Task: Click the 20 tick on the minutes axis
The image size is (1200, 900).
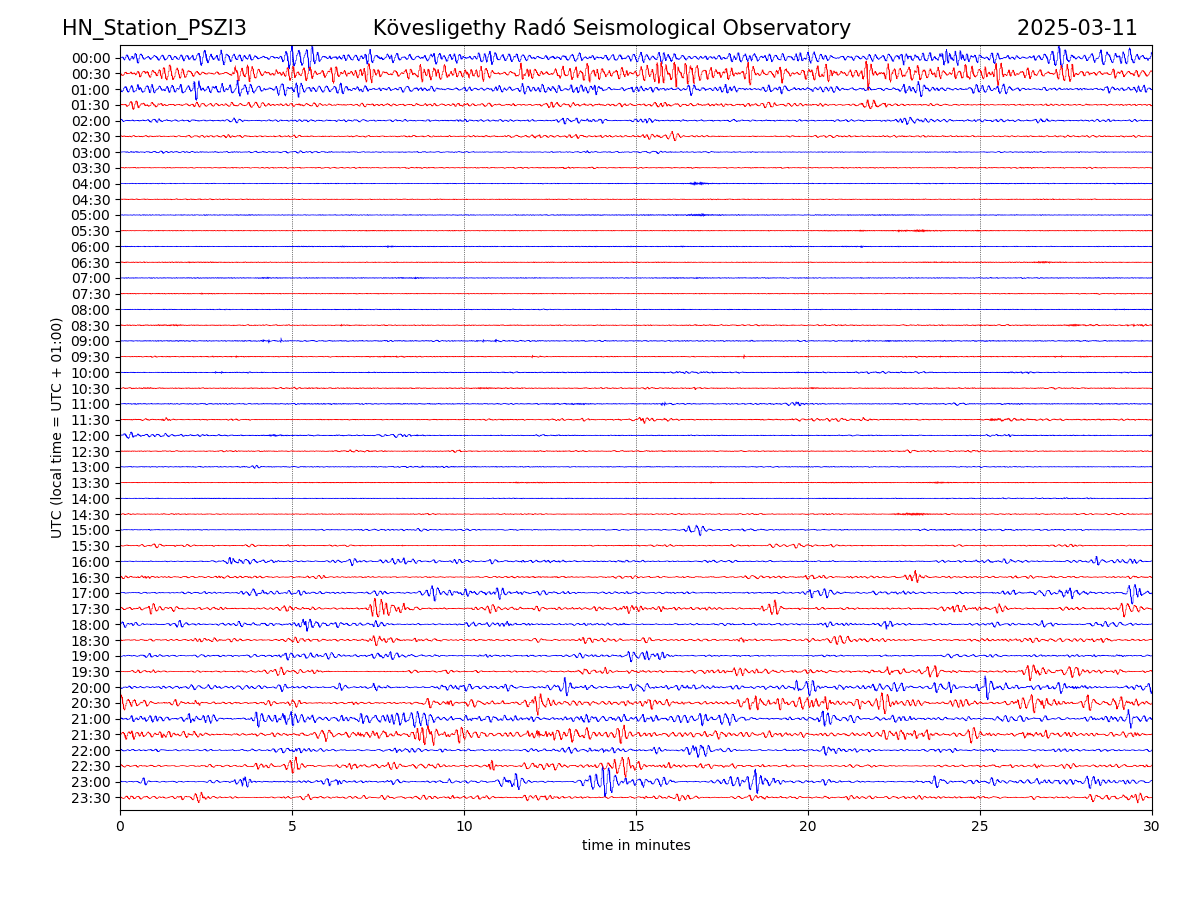Action: pos(808,826)
